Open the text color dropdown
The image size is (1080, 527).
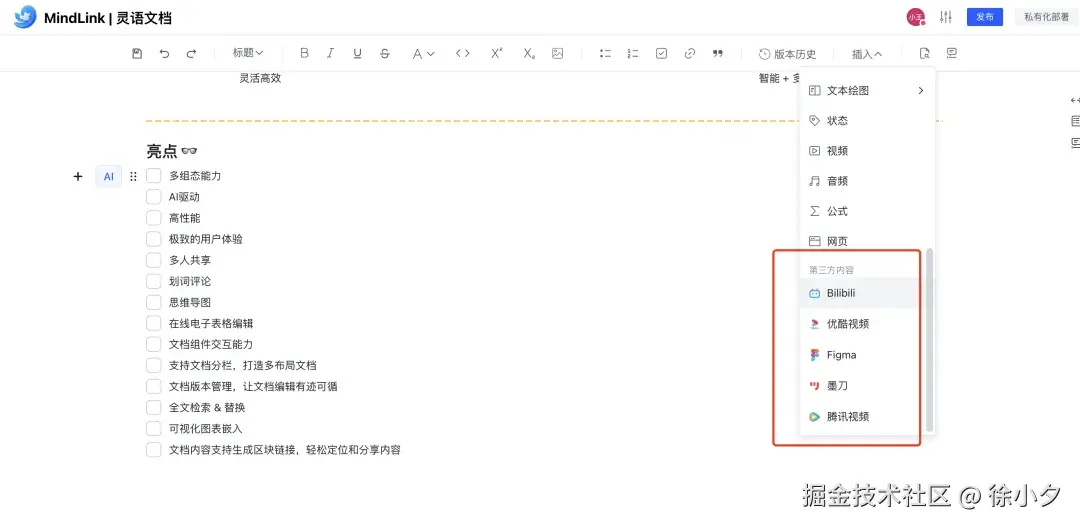click(423, 54)
